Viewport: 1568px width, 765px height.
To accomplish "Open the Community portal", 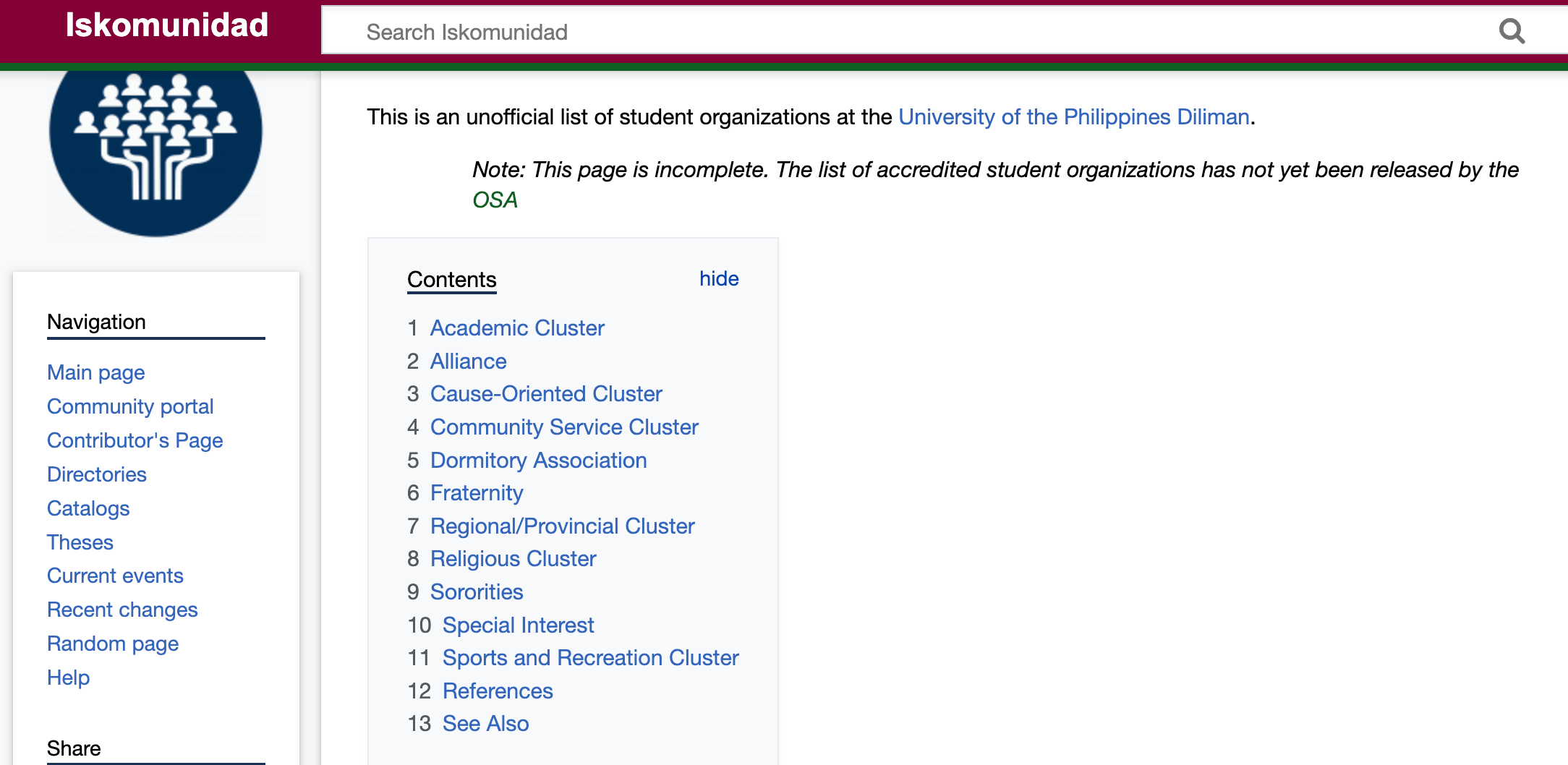I will pos(129,406).
